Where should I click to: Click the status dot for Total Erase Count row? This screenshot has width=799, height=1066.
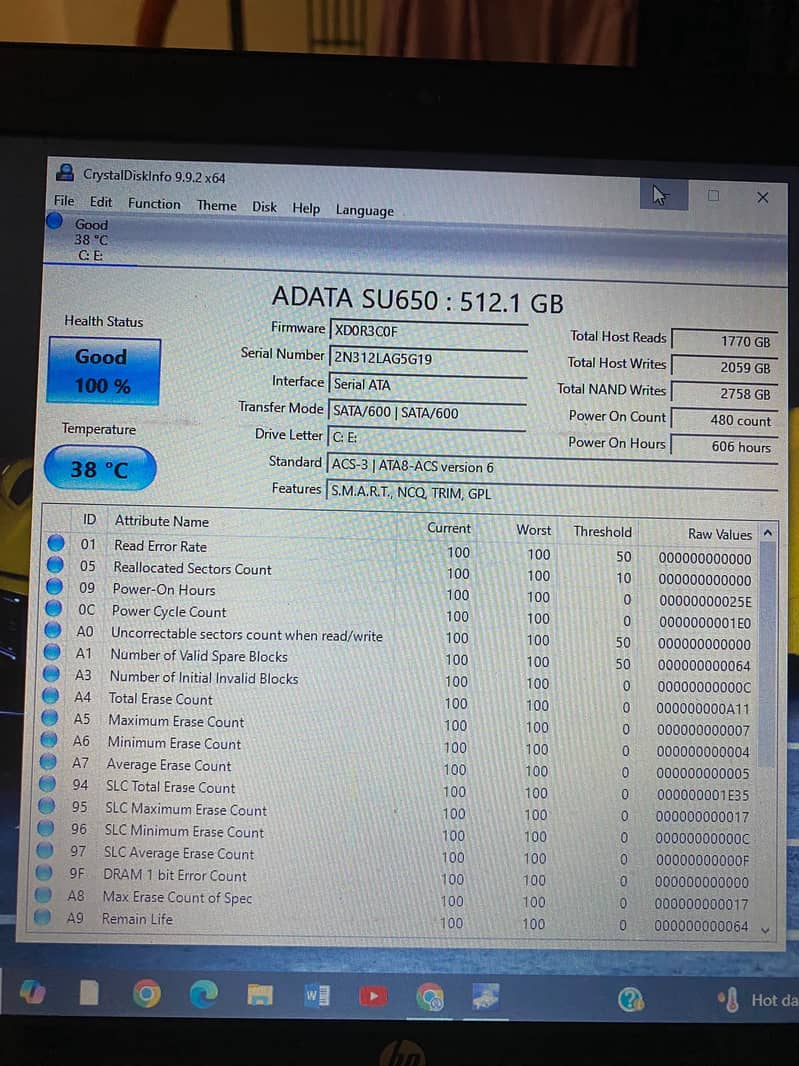pos(50,695)
